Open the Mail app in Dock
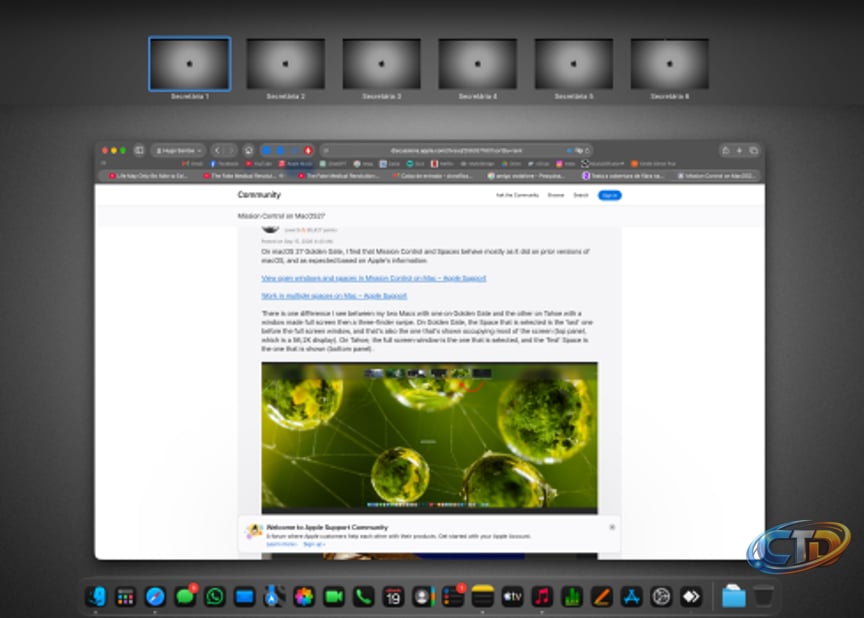 (245, 597)
